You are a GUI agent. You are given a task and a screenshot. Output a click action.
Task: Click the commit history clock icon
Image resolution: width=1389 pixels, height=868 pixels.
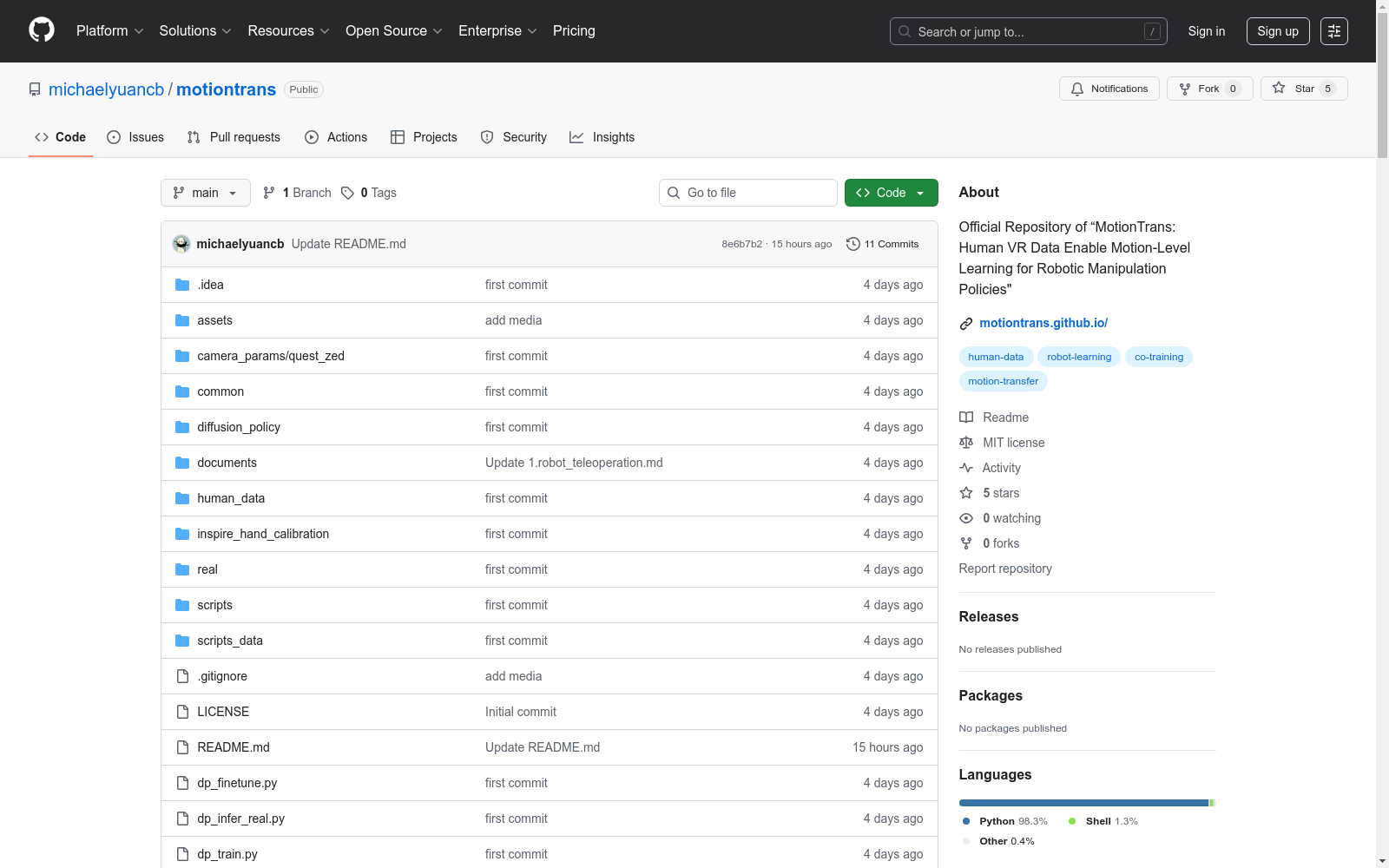click(853, 244)
